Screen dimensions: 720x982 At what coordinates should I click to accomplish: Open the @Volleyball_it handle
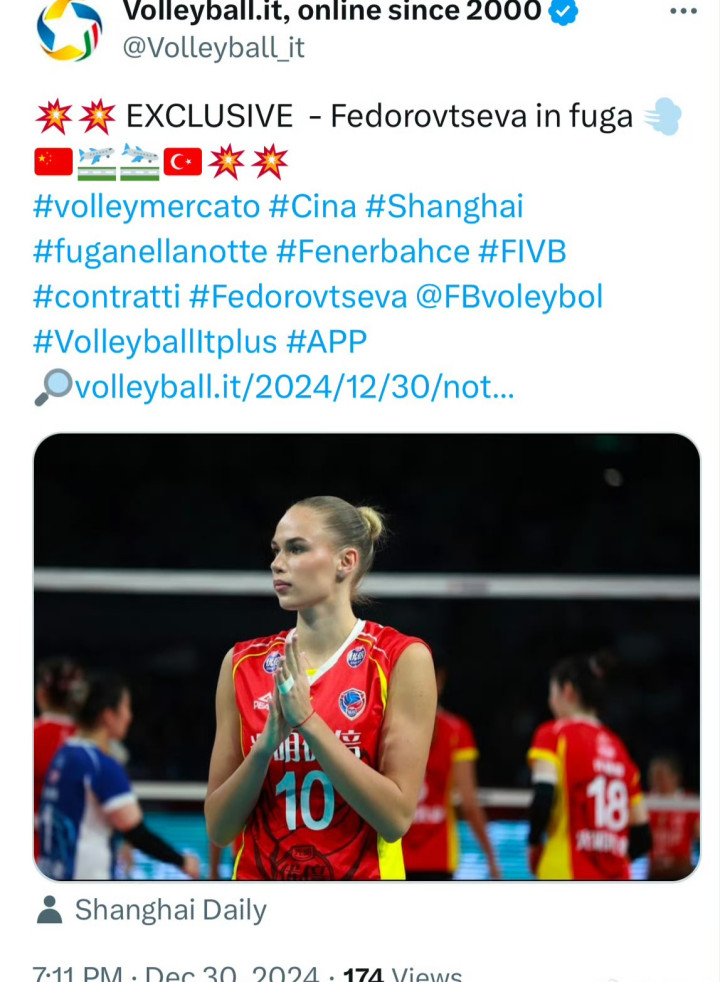[213, 48]
